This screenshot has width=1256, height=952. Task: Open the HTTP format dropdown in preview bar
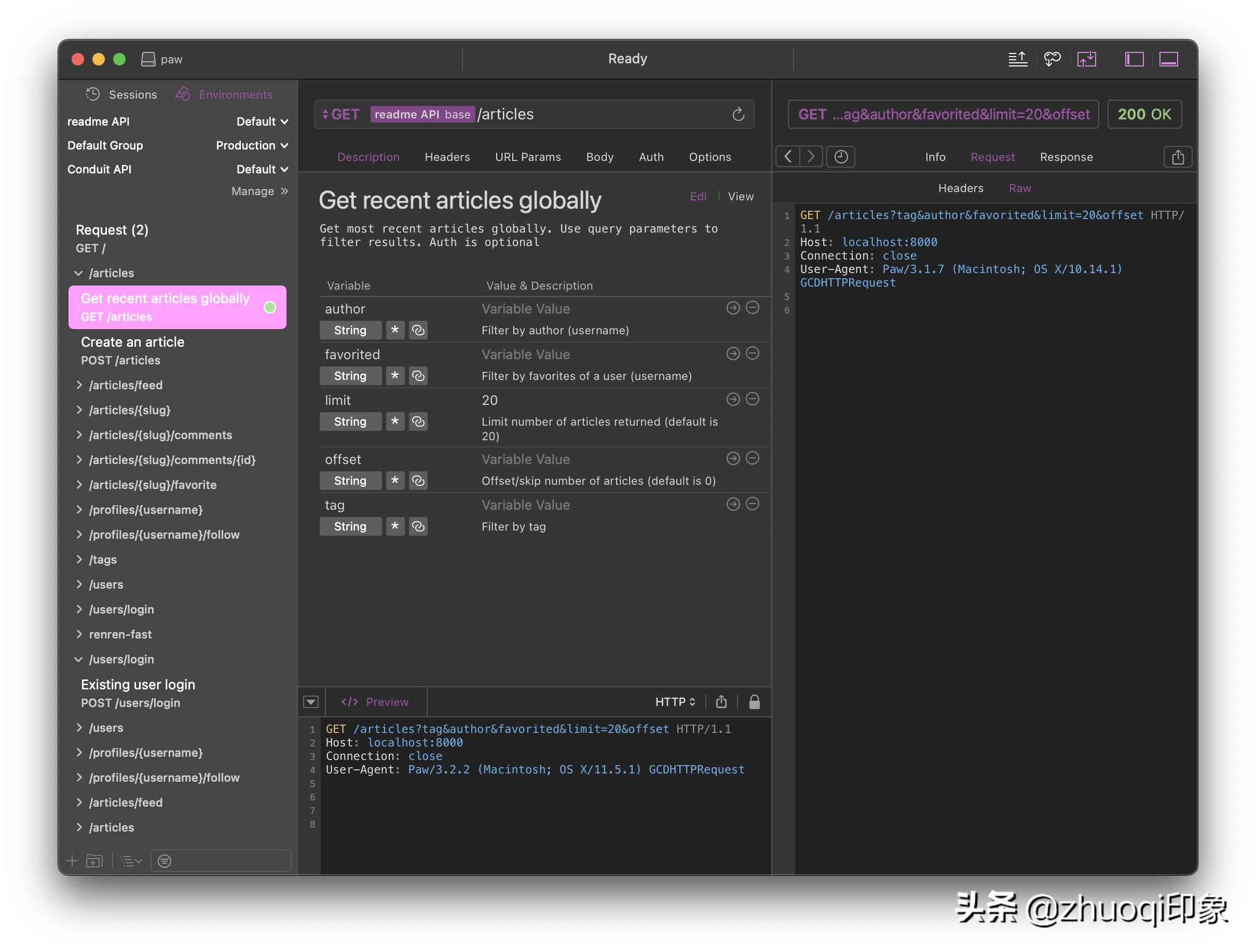coord(675,702)
